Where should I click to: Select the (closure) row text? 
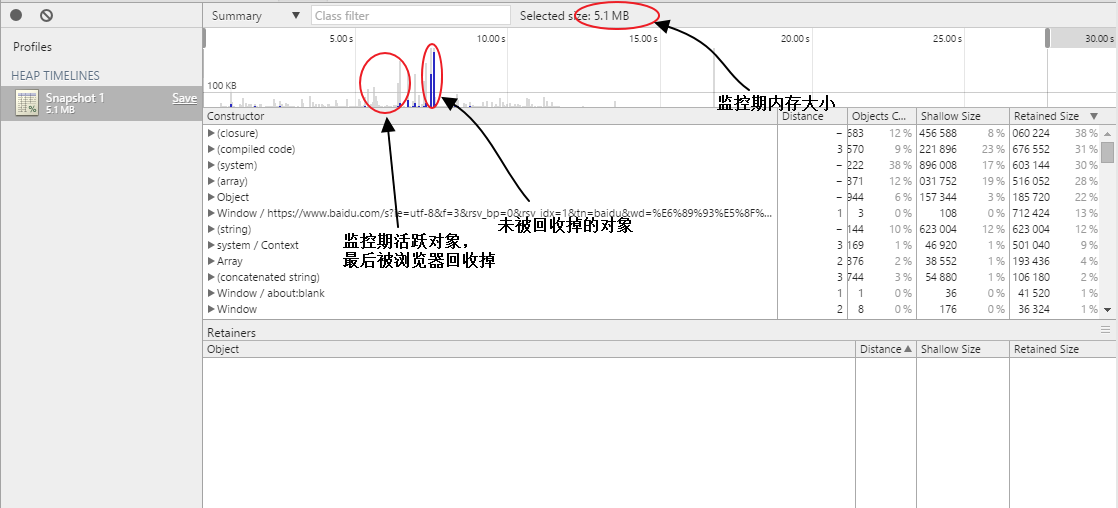tap(237, 133)
